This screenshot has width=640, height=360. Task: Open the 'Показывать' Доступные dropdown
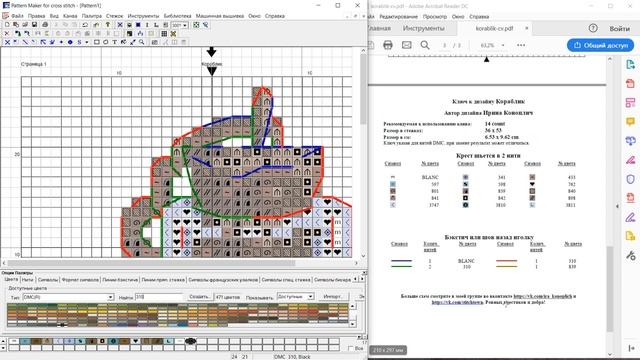311,296
